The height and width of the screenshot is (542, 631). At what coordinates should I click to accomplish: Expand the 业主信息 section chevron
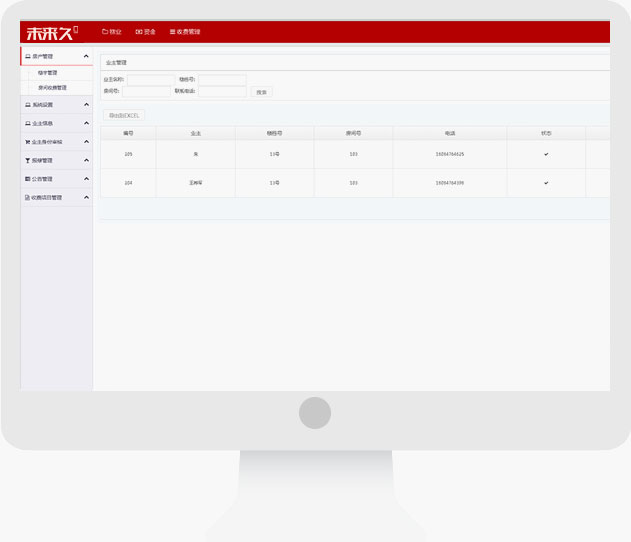click(x=86, y=124)
